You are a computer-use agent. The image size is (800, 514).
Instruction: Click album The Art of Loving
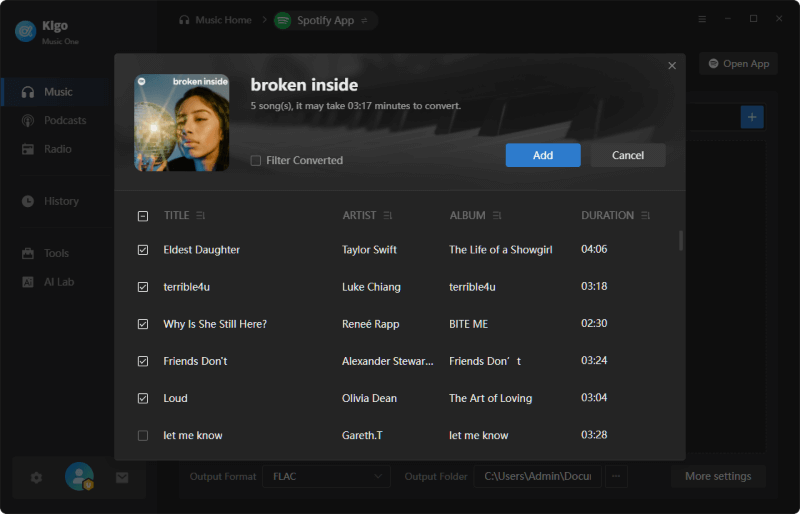[x=490, y=398]
